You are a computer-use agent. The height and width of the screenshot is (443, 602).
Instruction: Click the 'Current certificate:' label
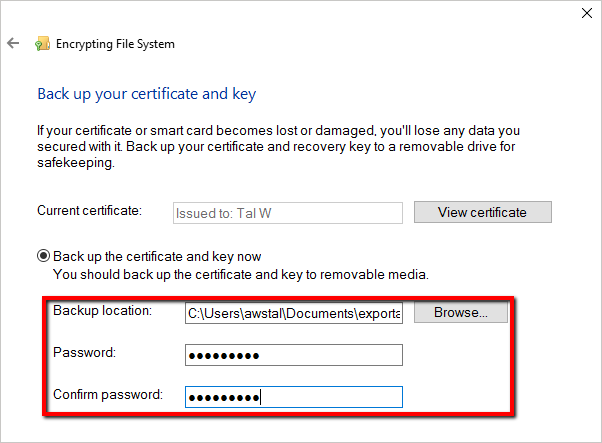[x=90, y=211]
